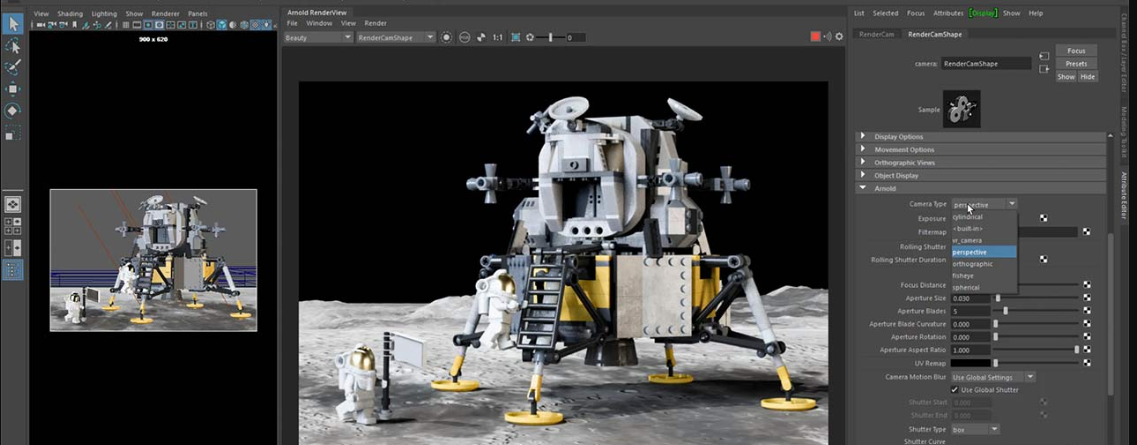Adjust the Aperture Blades slider
The height and width of the screenshot is (445, 1137).
[x=1005, y=311]
